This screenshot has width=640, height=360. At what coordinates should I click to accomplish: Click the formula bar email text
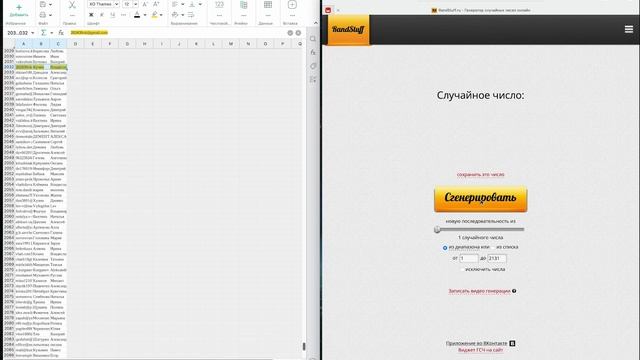(x=89, y=33)
